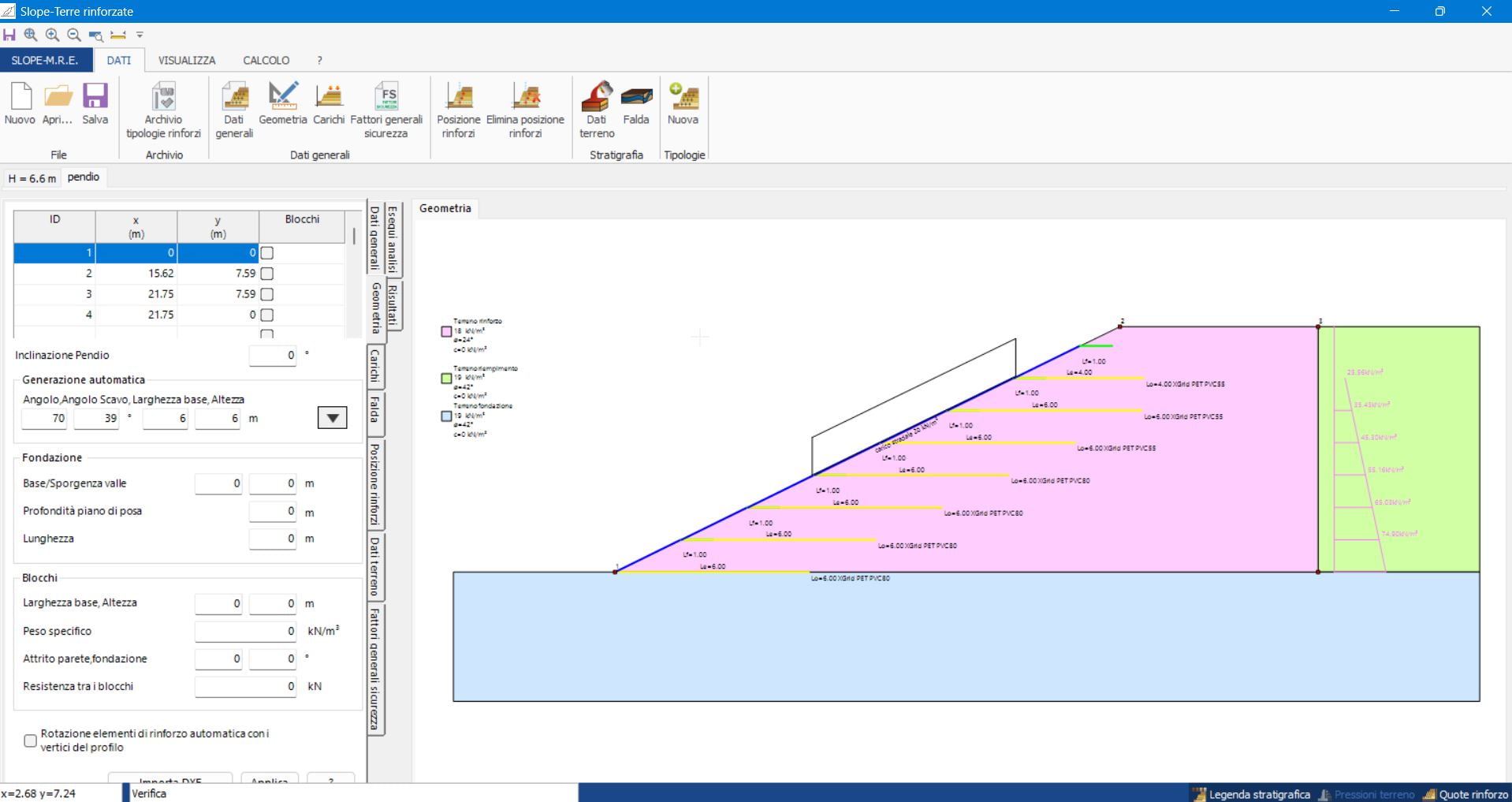Click Elimina posizione rinforzi icon
The width and height of the screenshot is (1512, 802).
coord(525,97)
